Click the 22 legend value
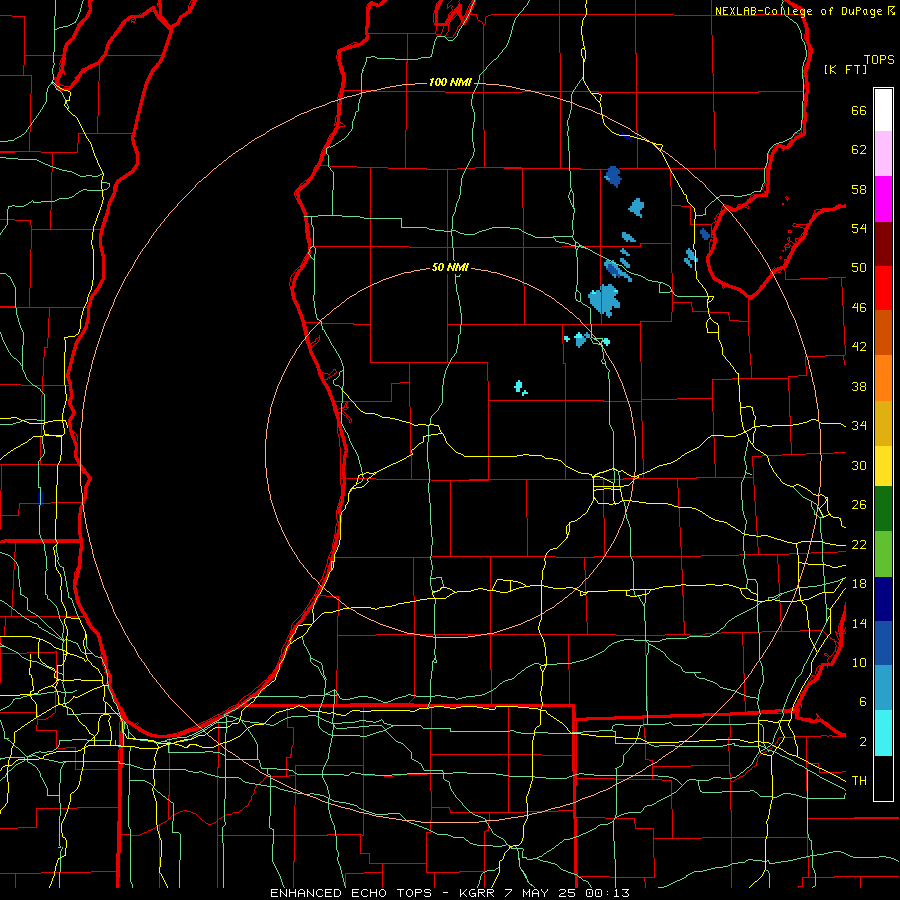 click(859, 544)
